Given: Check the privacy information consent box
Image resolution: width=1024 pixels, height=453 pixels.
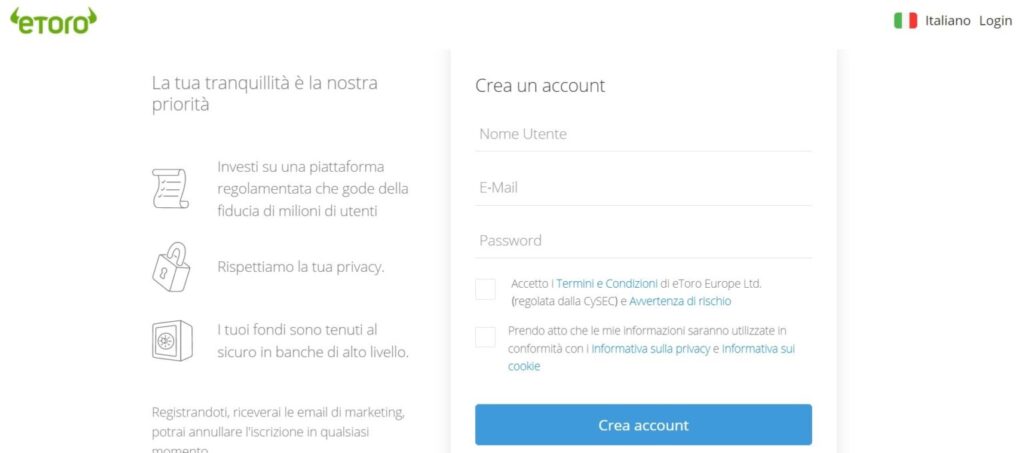Looking at the screenshot, I should pos(485,338).
